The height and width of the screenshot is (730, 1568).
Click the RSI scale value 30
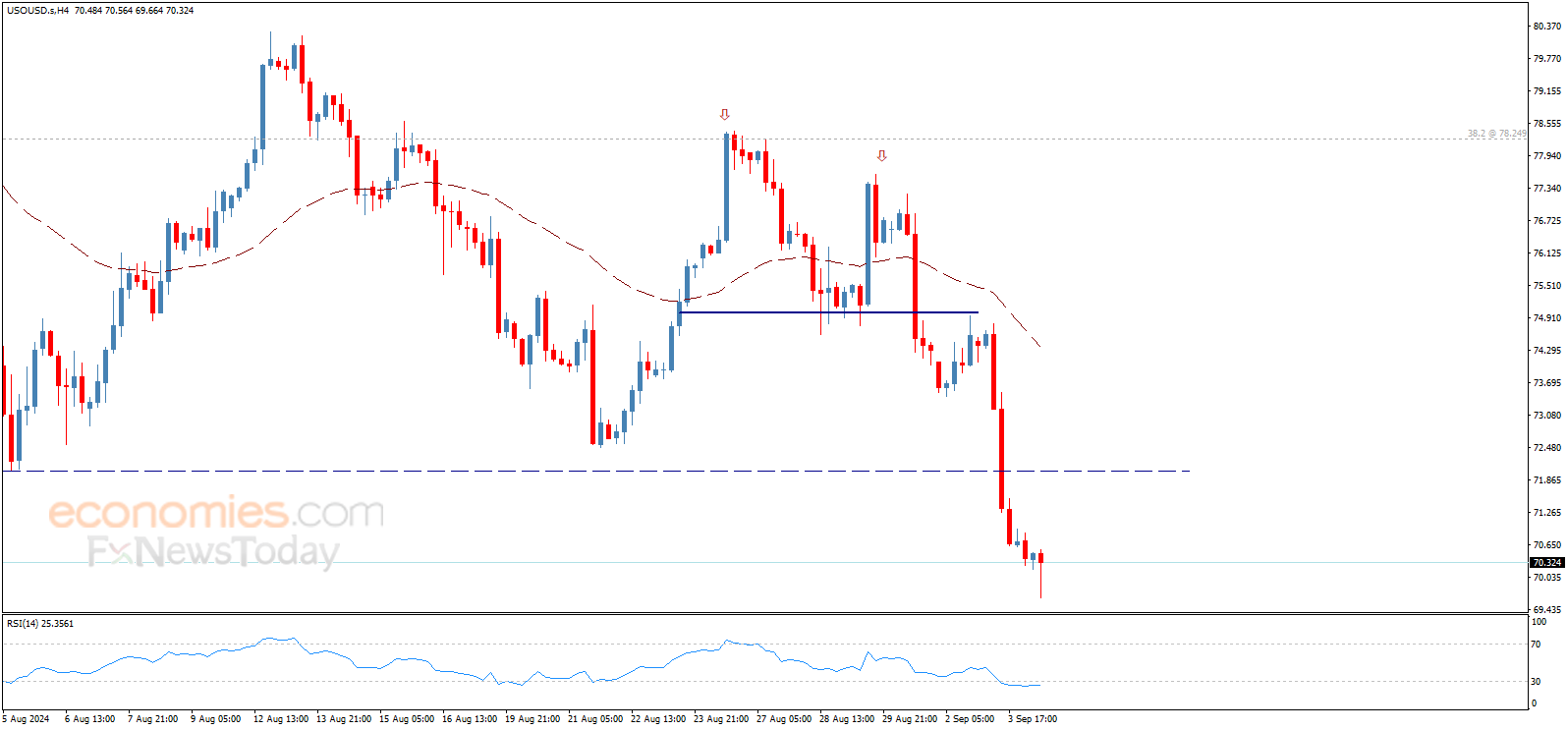[x=1538, y=682]
